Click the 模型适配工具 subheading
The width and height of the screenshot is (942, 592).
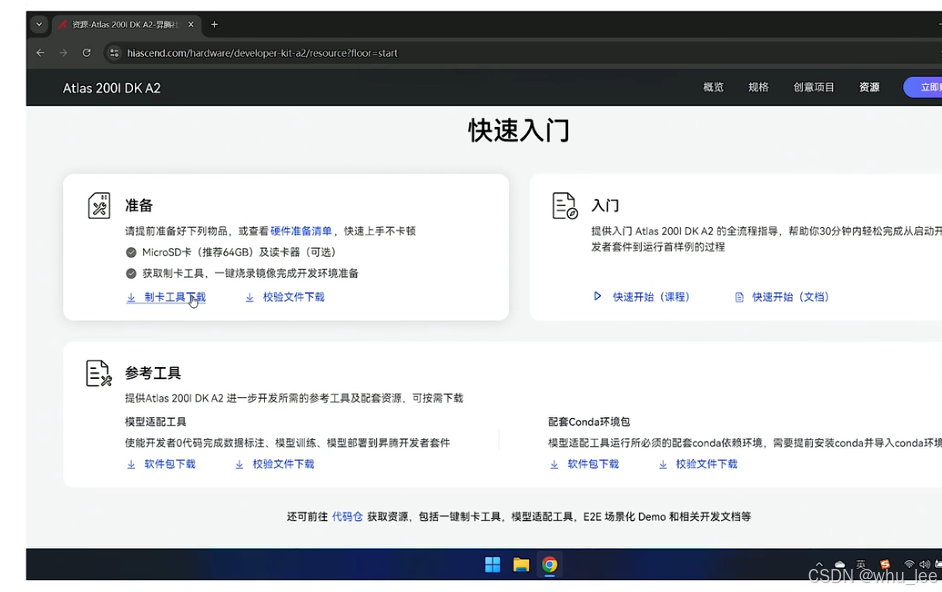156,422
